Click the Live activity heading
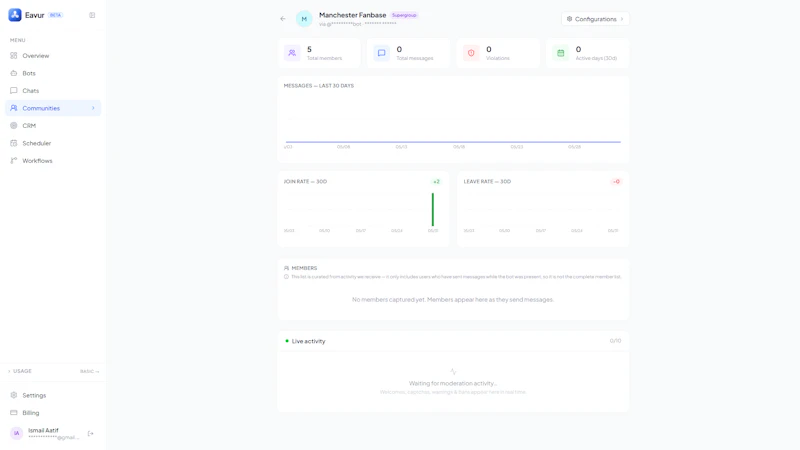Screen dimensions: 800x450 click(309, 341)
